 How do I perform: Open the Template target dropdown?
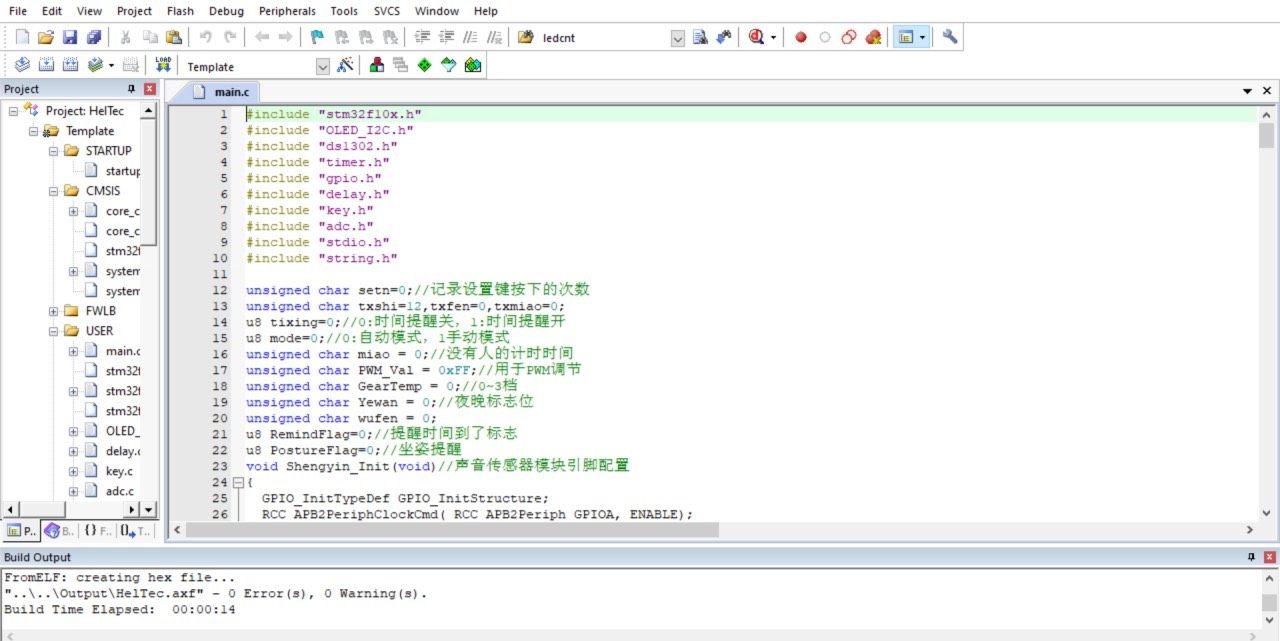[x=322, y=67]
